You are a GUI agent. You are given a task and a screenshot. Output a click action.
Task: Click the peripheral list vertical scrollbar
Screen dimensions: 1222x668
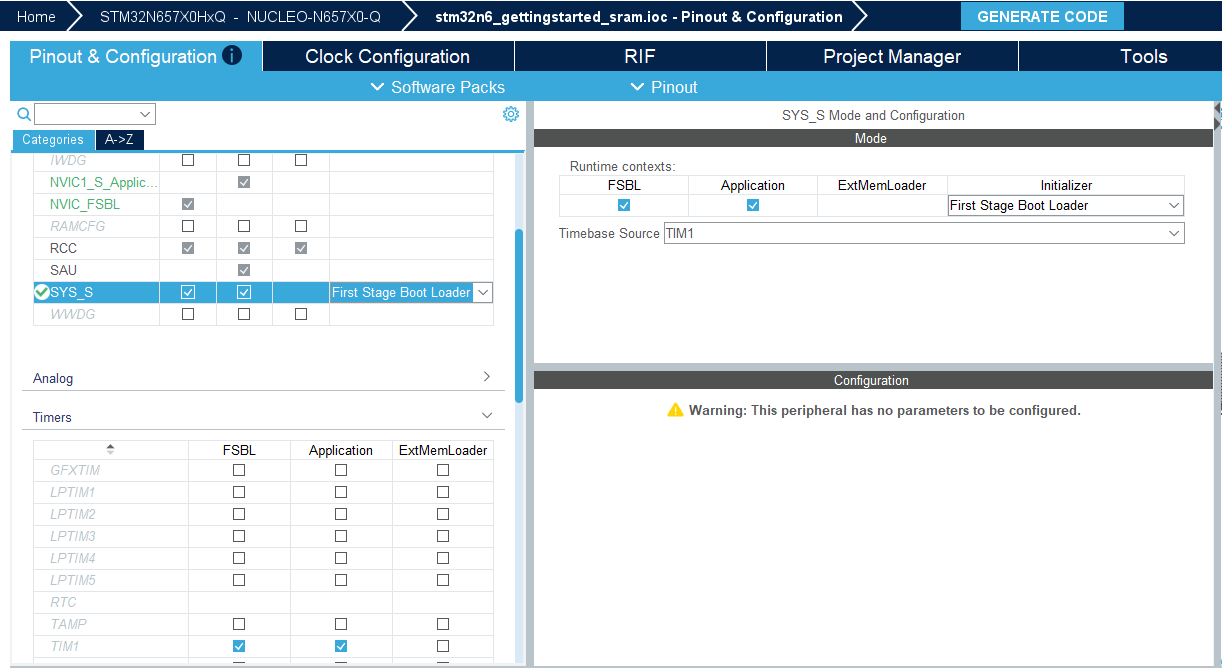tap(519, 314)
